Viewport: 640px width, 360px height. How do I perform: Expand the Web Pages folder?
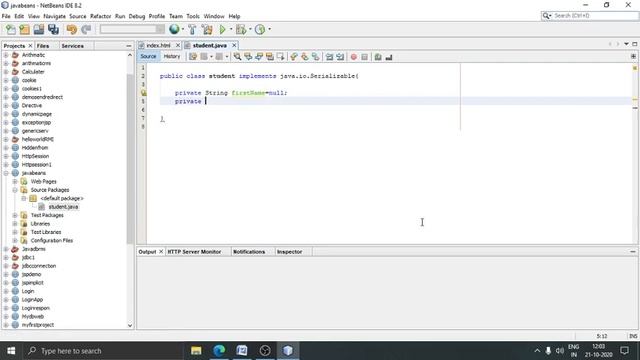click(15, 181)
